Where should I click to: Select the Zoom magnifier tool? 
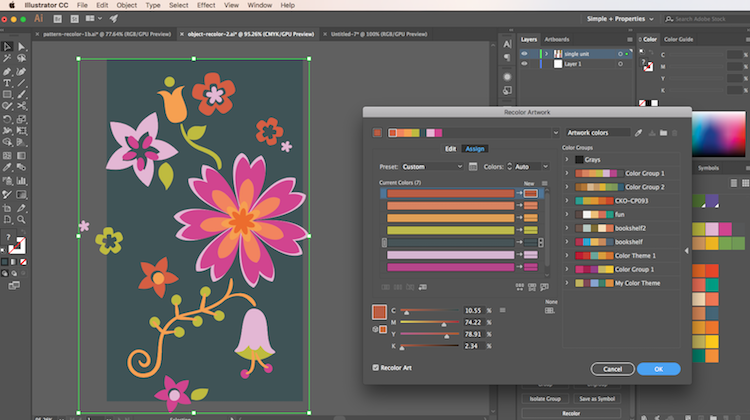[22, 217]
